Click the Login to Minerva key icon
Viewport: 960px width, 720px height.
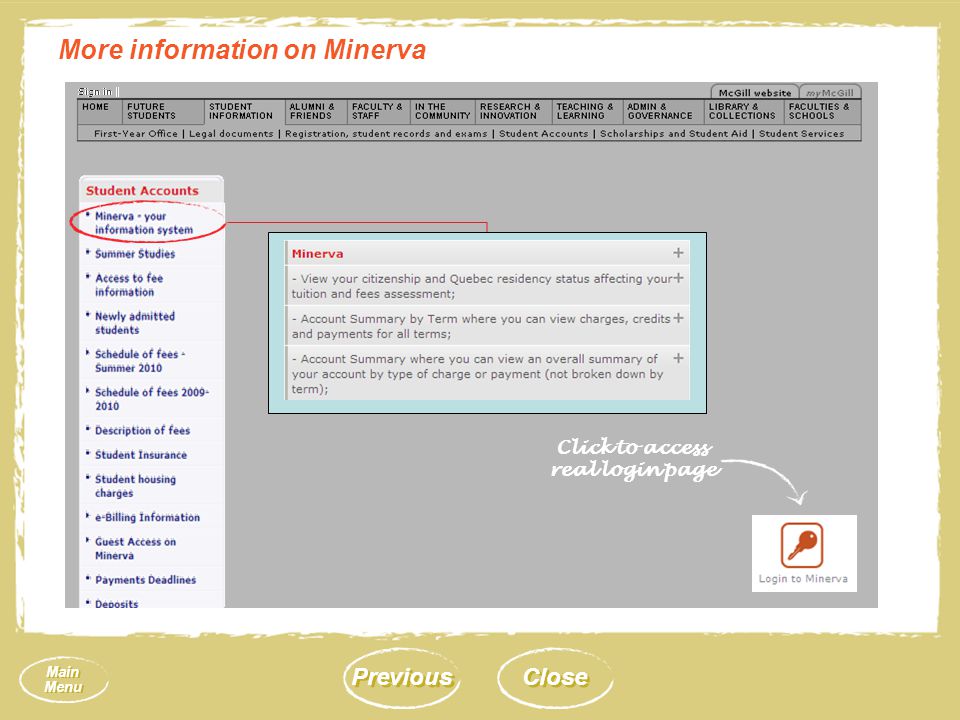(x=801, y=545)
